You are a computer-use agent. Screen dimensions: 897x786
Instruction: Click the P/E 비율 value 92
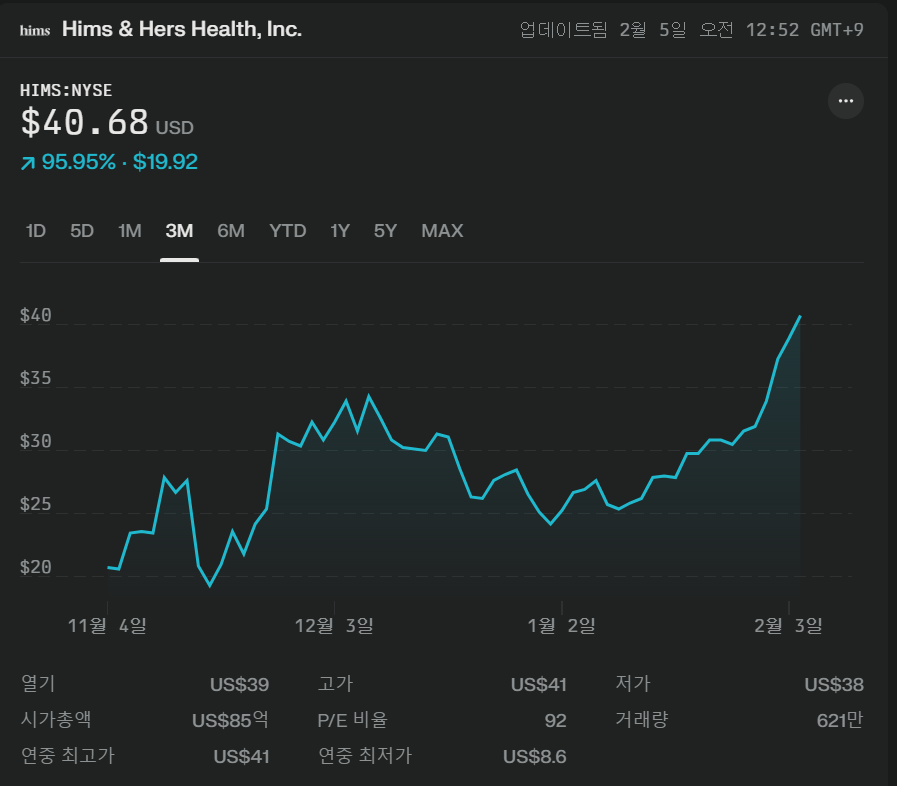click(555, 720)
